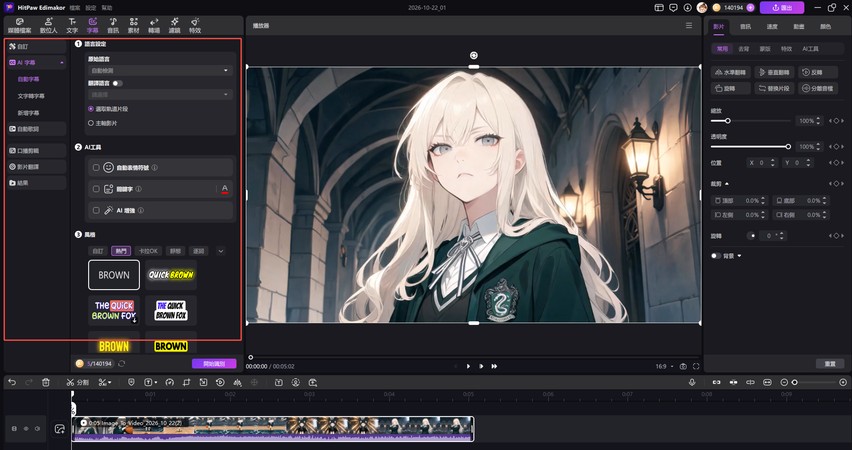Image resolution: width=852 pixels, height=450 pixels.
Task: Select the plain BROWN caption style thumbnail
Action: pos(114,275)
